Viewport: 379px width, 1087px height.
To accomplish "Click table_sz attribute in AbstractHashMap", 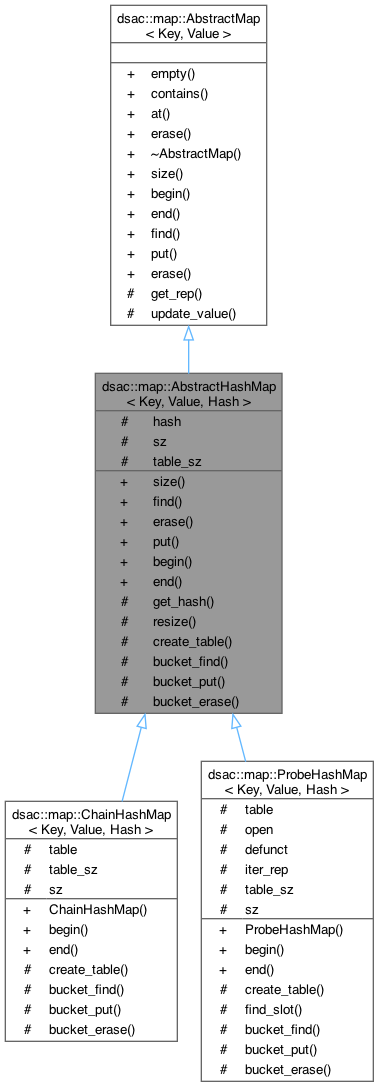I will click(x=177, y=460).
